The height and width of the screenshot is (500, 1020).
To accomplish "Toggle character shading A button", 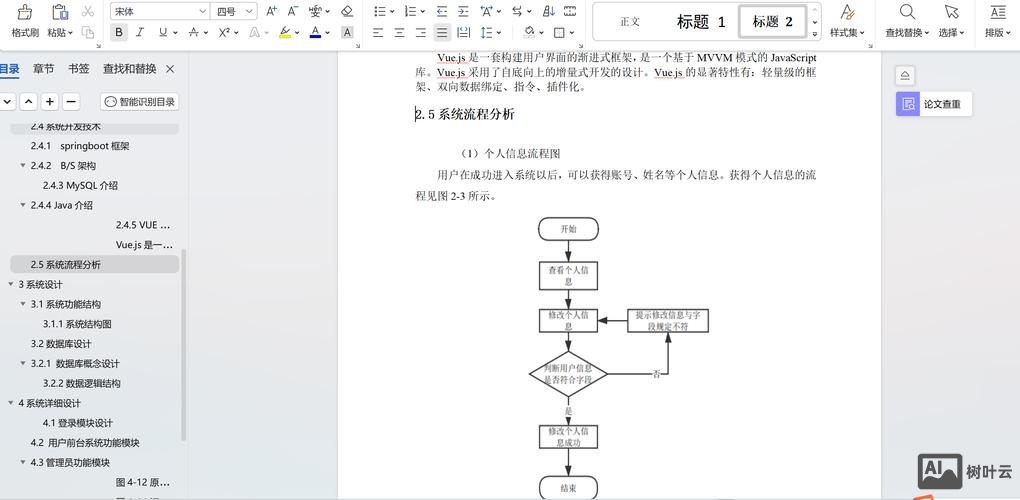I will (347, 32).
